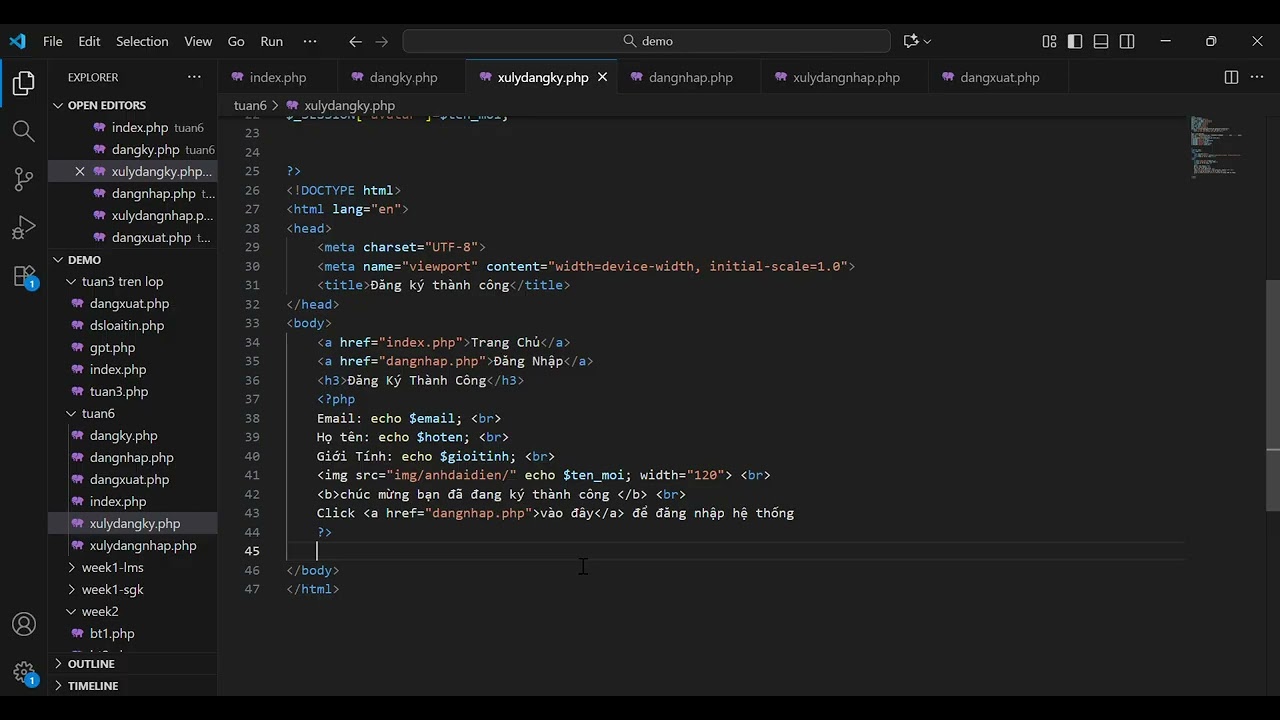
Task: Toggle the Secondary Side Bar
Action: click(1127, 41)
